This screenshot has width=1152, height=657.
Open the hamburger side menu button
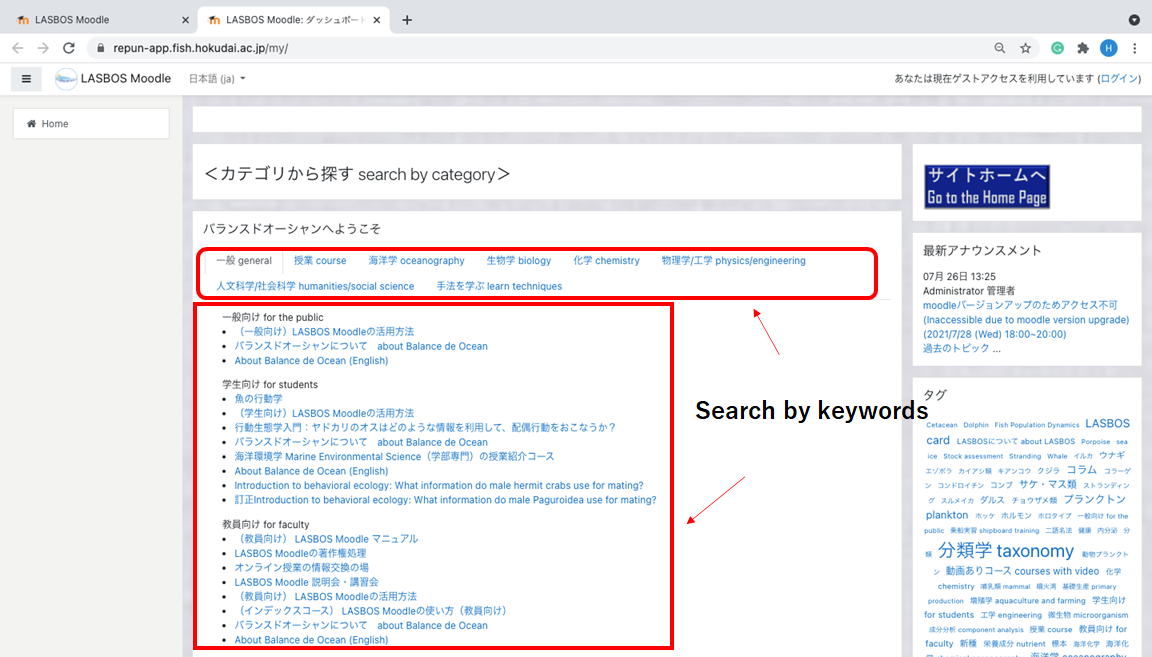click(x=26, y=79)
